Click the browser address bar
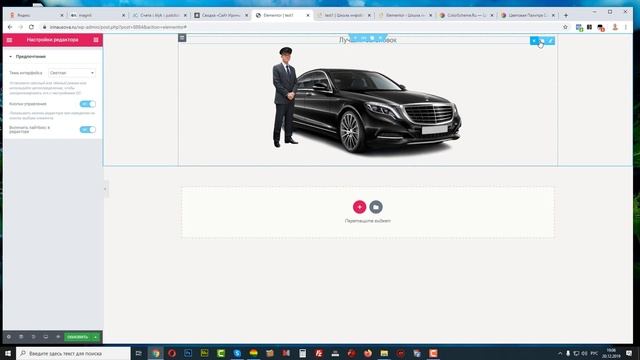This screenshot has height=360, width=640. (300, 27)
